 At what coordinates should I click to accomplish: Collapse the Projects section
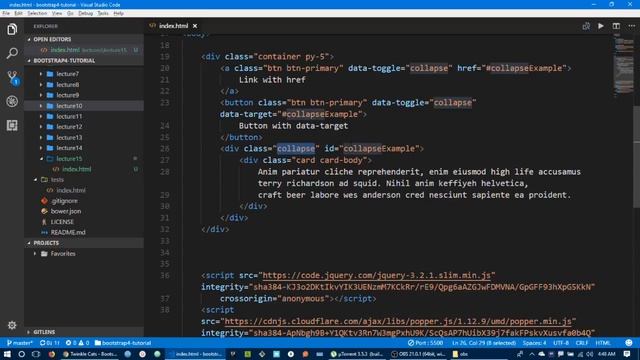(84, 243)
